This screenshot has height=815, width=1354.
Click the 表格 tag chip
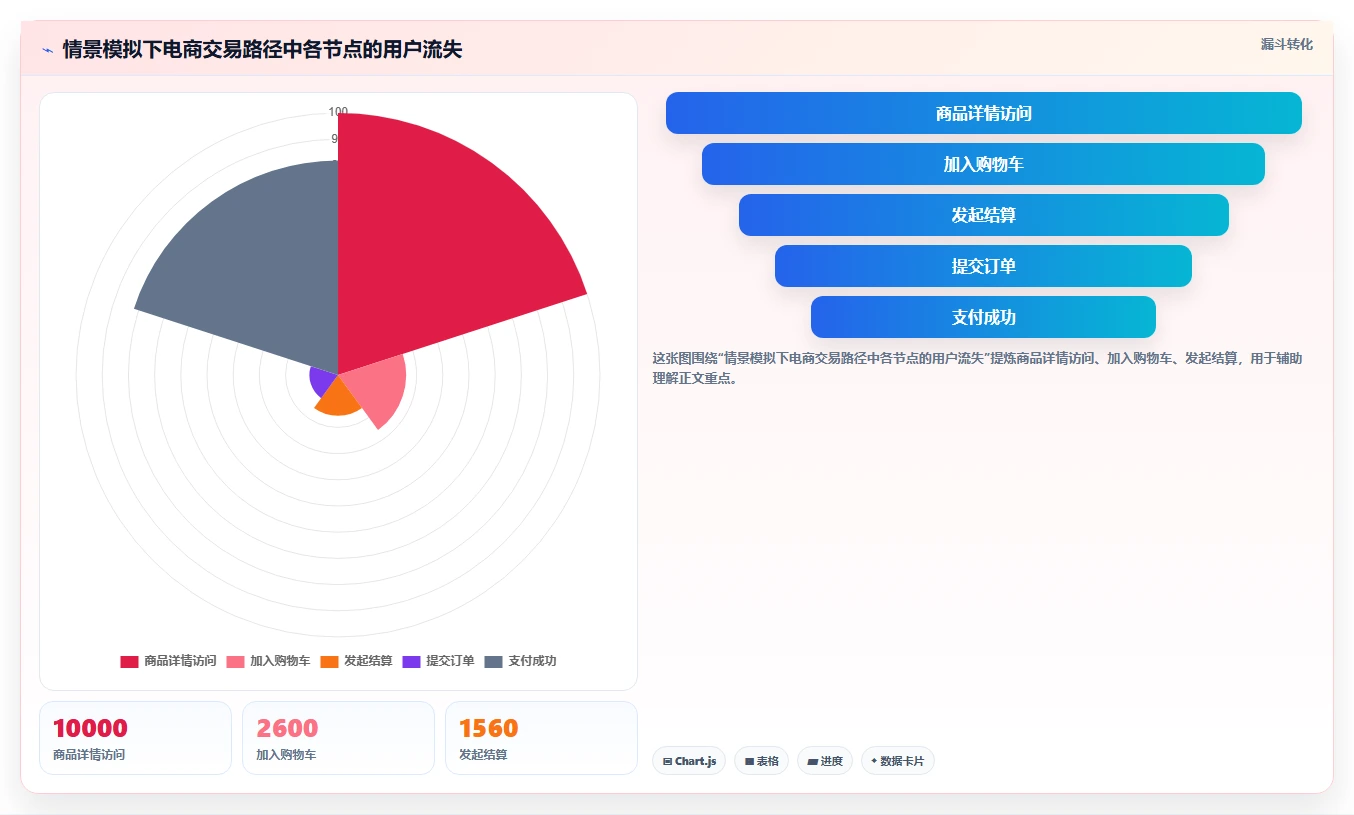pos(761,761)
